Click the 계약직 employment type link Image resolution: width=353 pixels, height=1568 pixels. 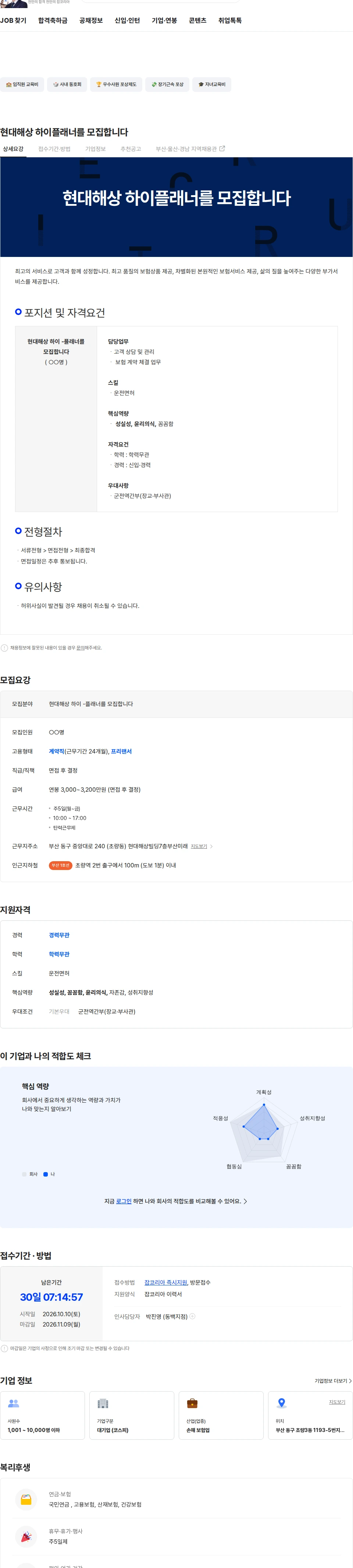click(57, 751)
